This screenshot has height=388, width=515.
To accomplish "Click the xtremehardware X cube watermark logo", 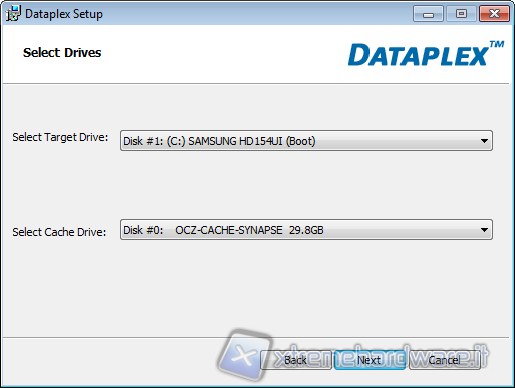I will 245,354.
